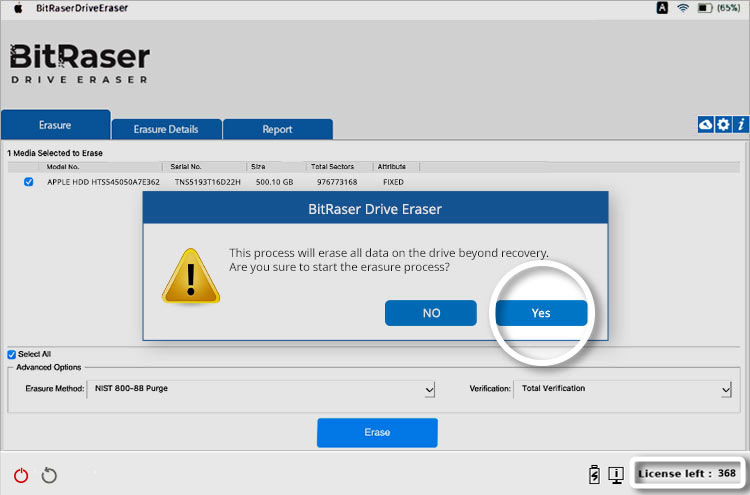Click the dialog title 'BitRaser Drive Eraser'
The image size is (750, 495).
[x=375, y=209]
